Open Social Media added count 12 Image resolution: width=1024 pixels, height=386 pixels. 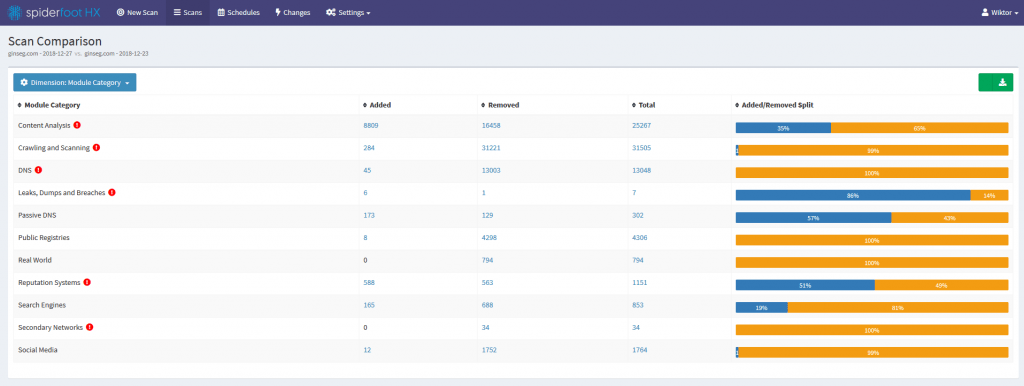367,350
